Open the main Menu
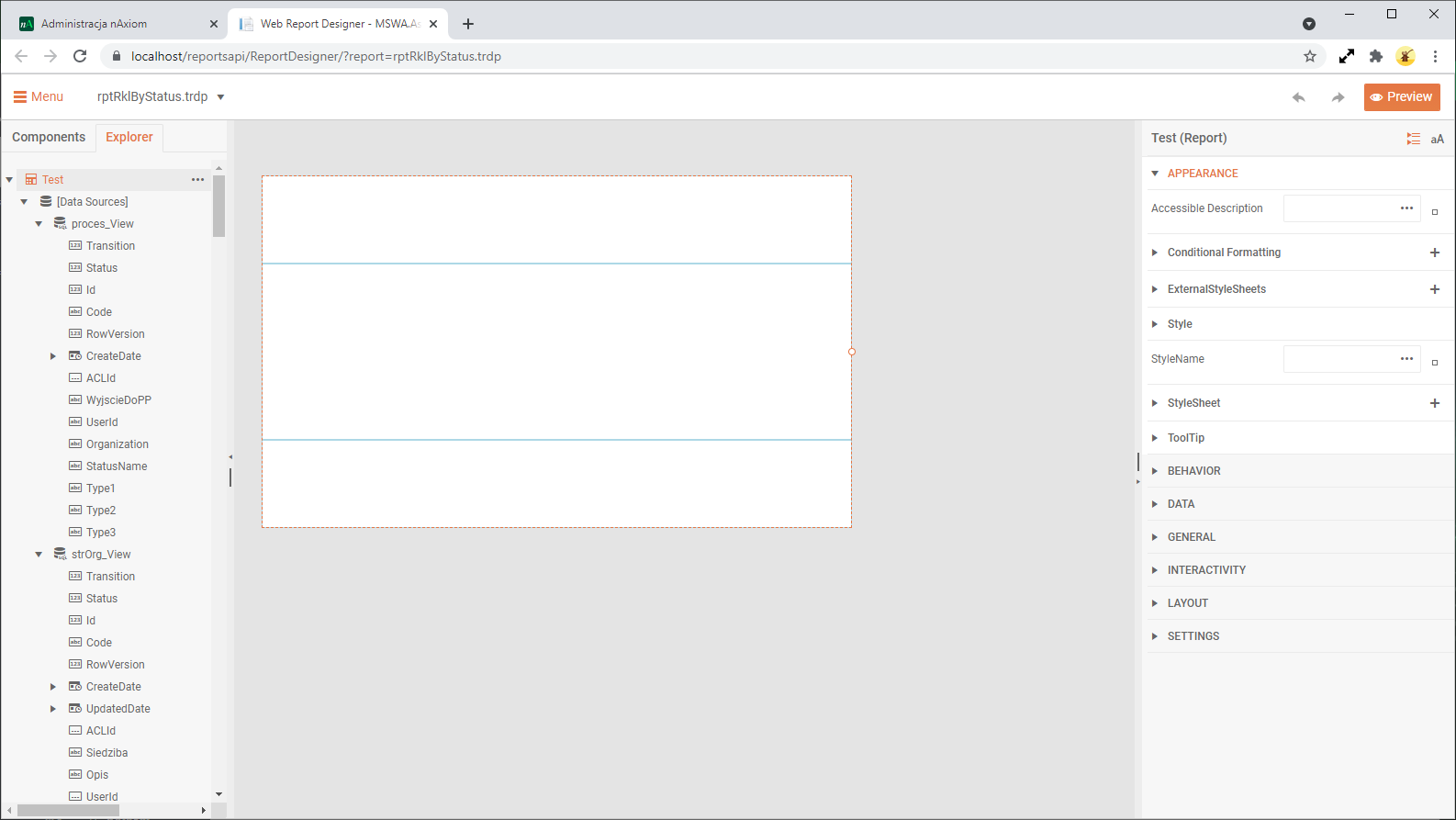 tap(39, 96)
